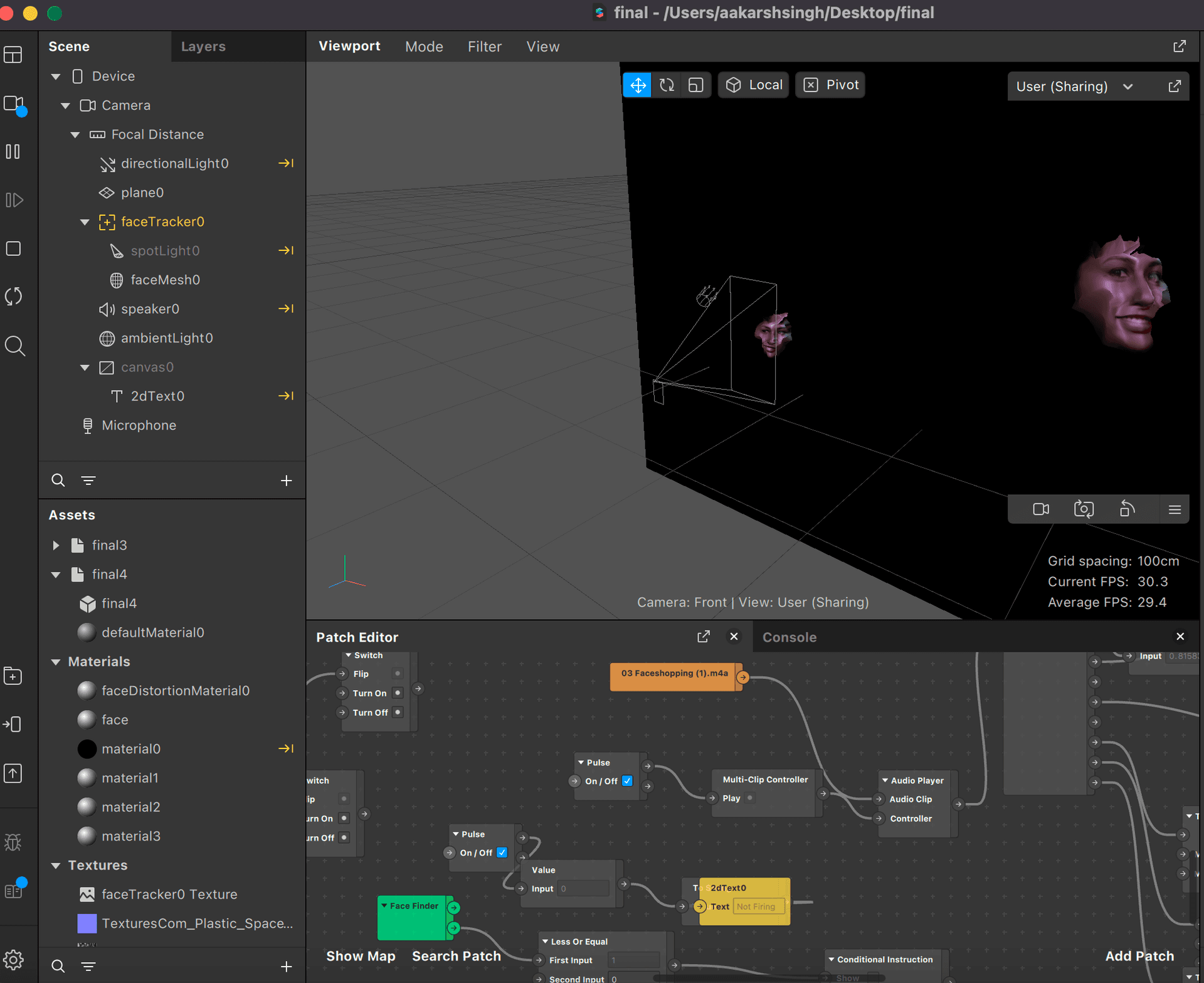Add a new asset with plus icon
The height and width of the screenshot is (983, 1204).
tap(286, 967)
